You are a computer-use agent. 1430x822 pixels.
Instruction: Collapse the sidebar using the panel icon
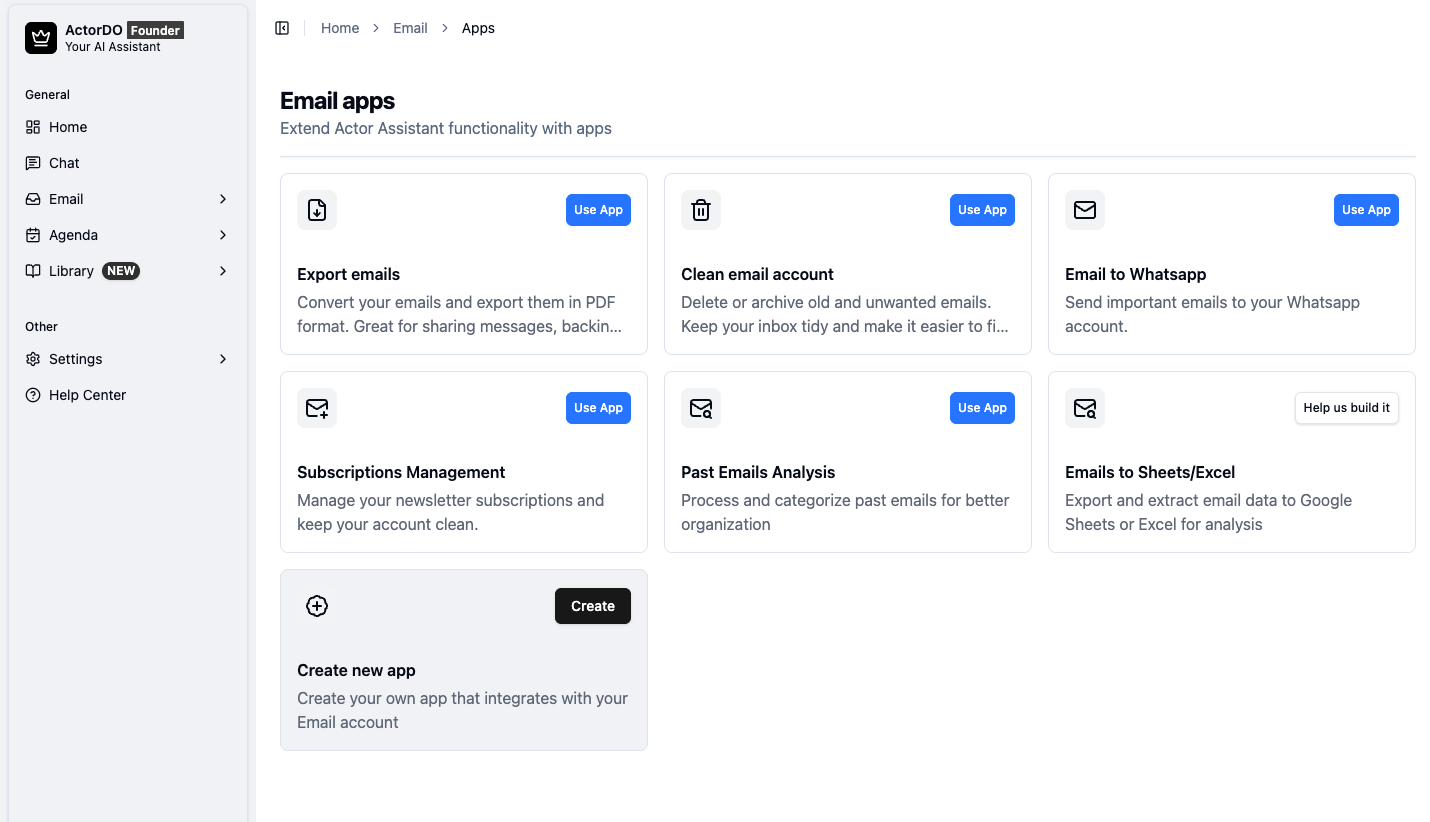click(x=282, y=28)
